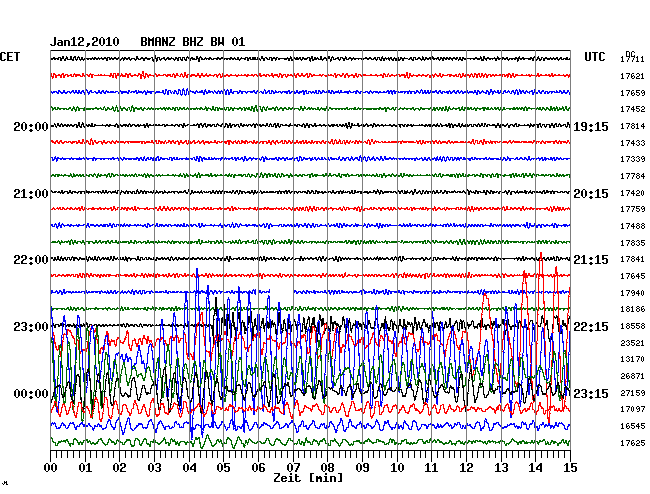
Task: Click the amplitude value '17841'
Action: (x=633, y=259)
